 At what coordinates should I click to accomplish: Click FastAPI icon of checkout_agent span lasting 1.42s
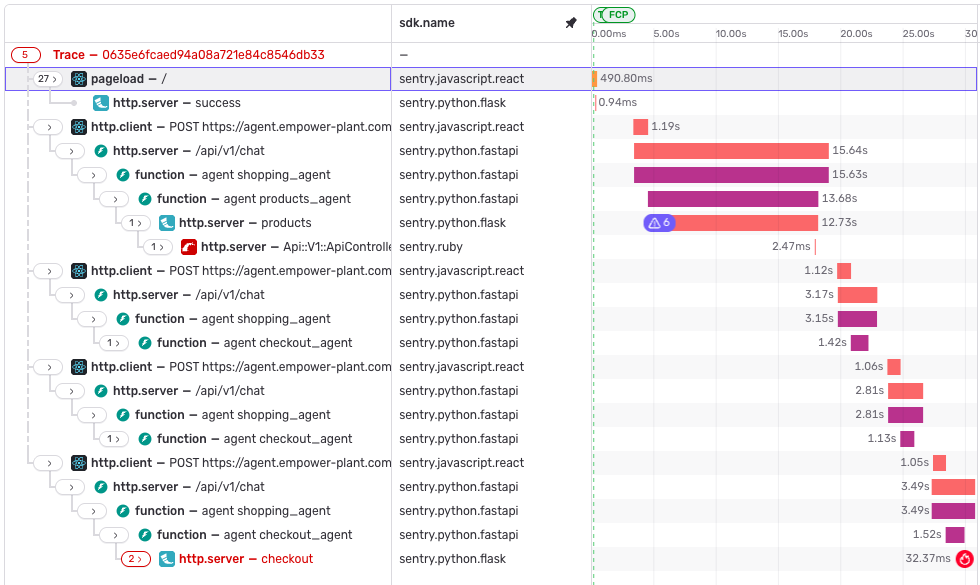145,342
